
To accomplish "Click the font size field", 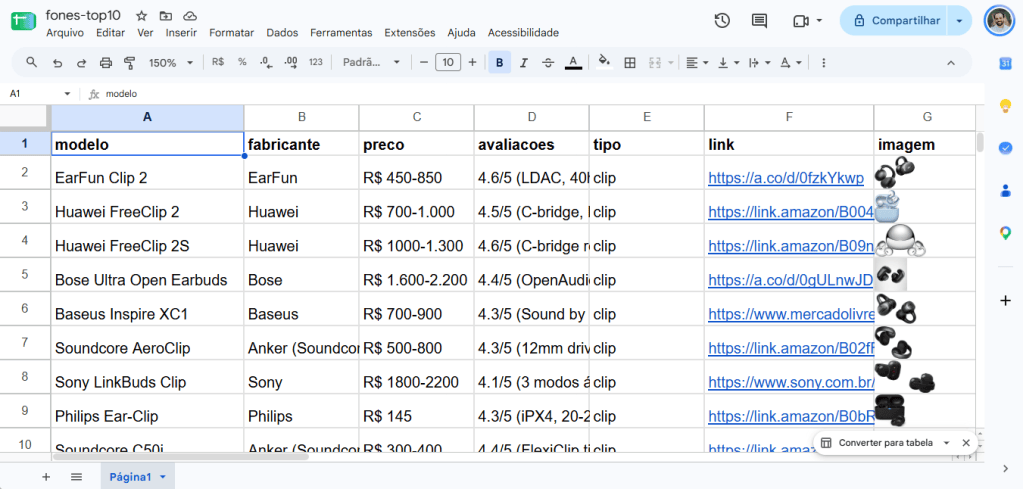I will tap(448, 63).
